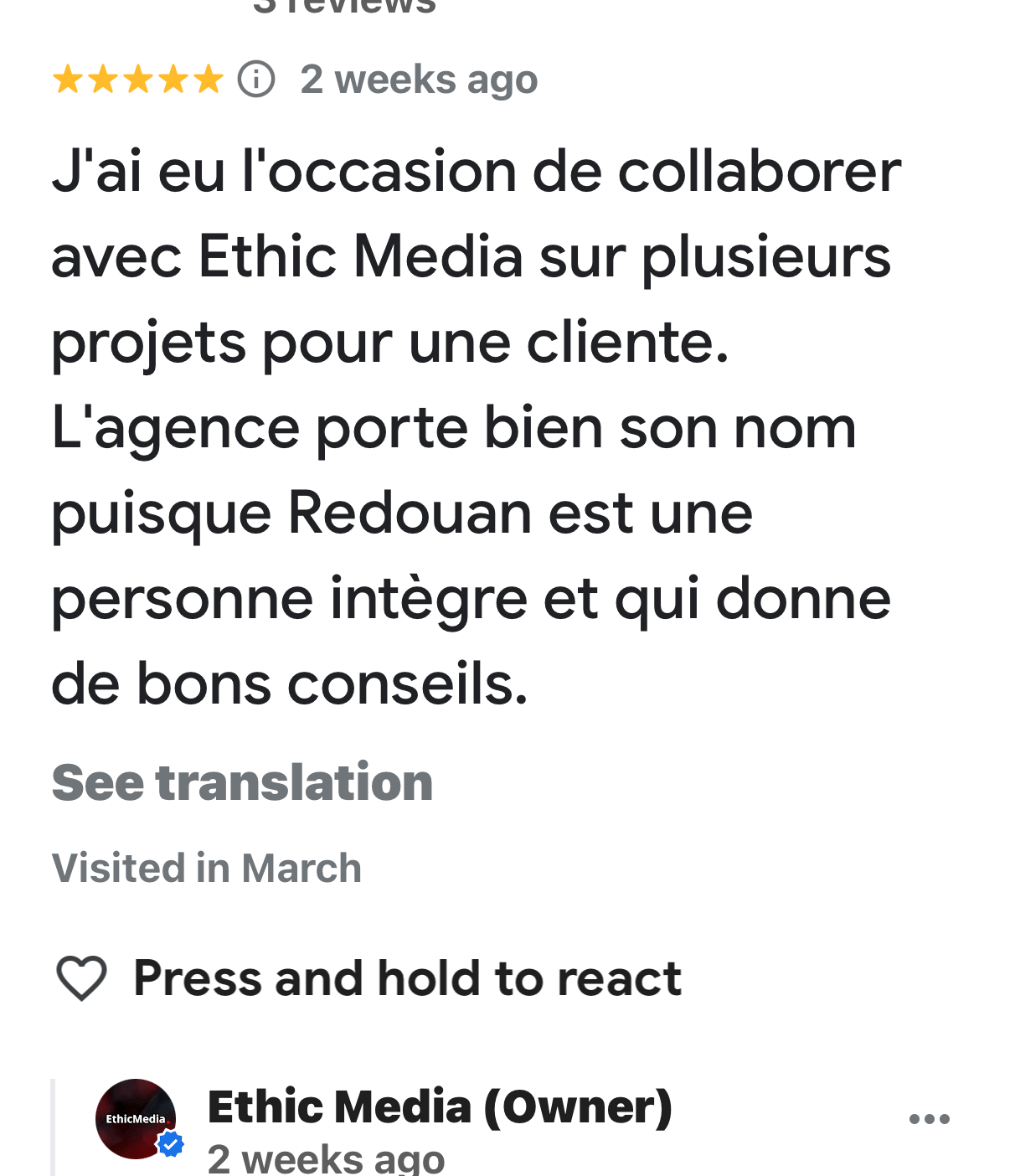Tap the fifth yellow rating star
Image resolution: width=1010 pixels, height=1176 pixels.
tap(209, 80)
